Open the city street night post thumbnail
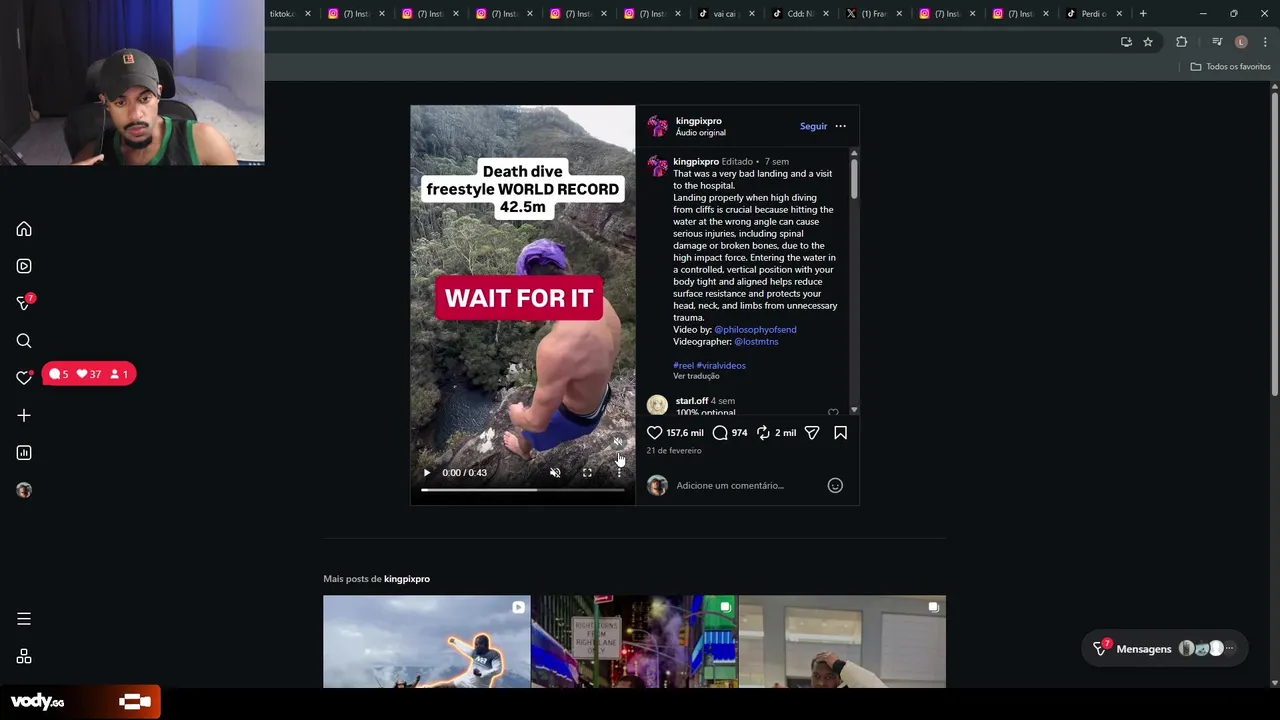Screen dimensions: 1280x720 pos(635,642)
